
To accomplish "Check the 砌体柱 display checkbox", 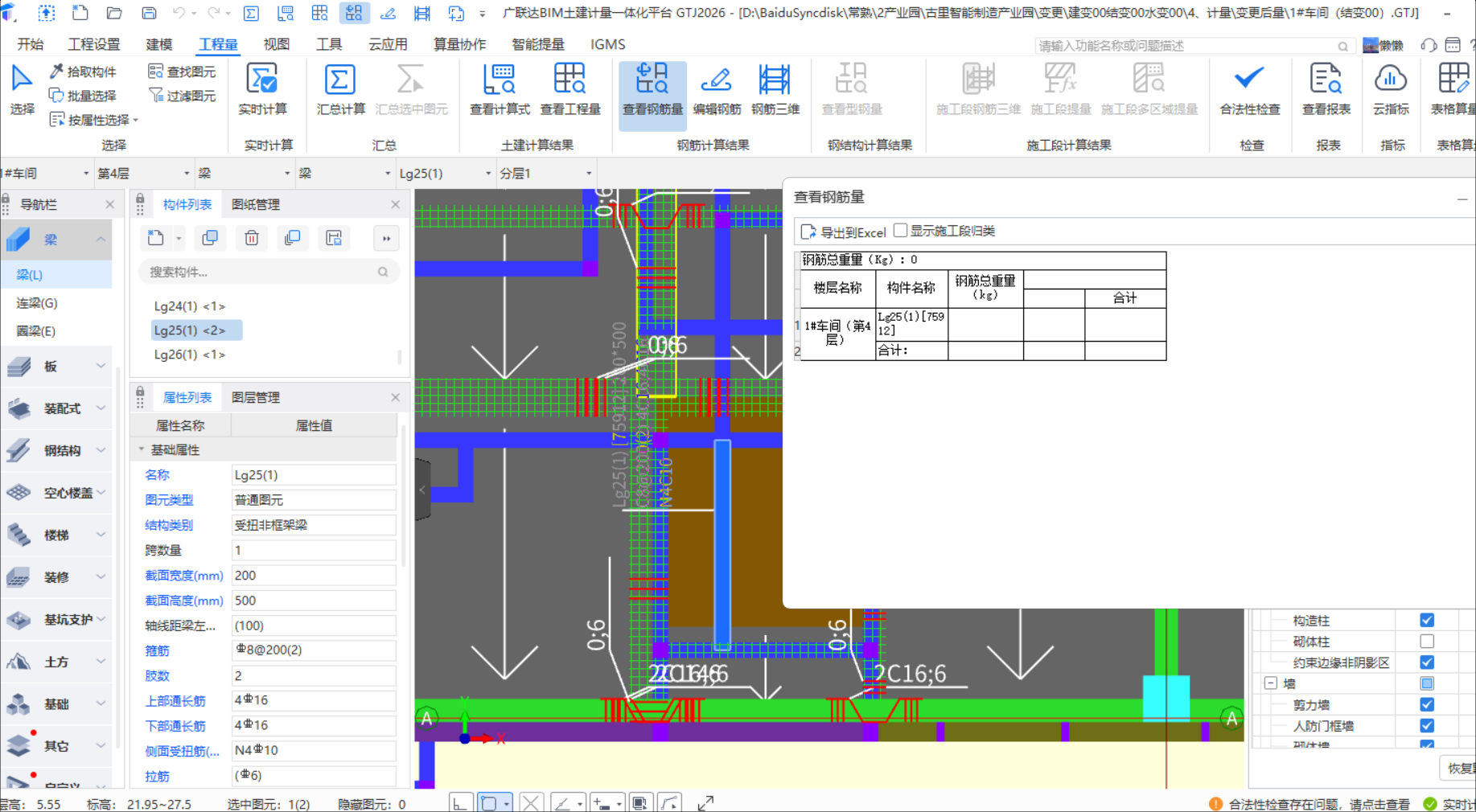I will pyautogui.click(x=1427, y=642).
